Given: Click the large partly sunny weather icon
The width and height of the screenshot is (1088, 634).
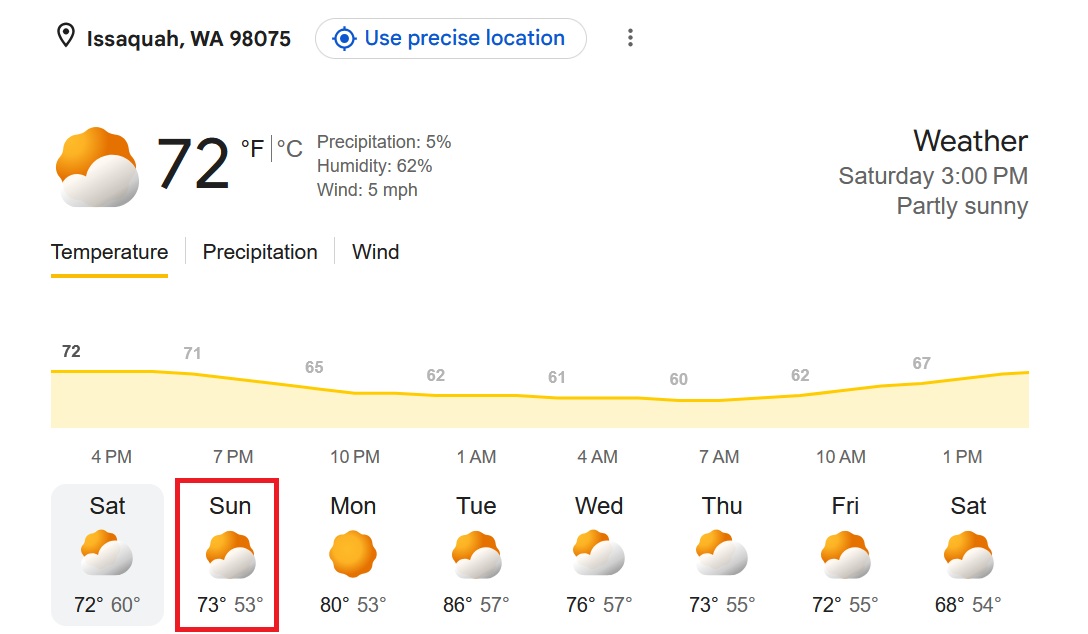Looking at the screenshot, I should (x=97, y=167).
